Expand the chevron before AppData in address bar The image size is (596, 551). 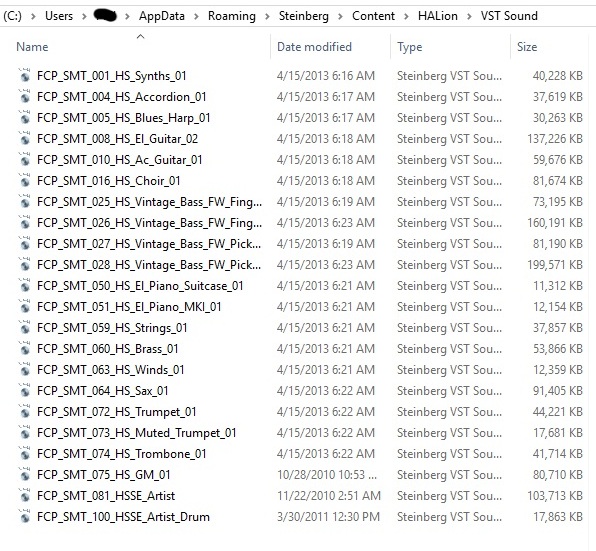(127, 16)
